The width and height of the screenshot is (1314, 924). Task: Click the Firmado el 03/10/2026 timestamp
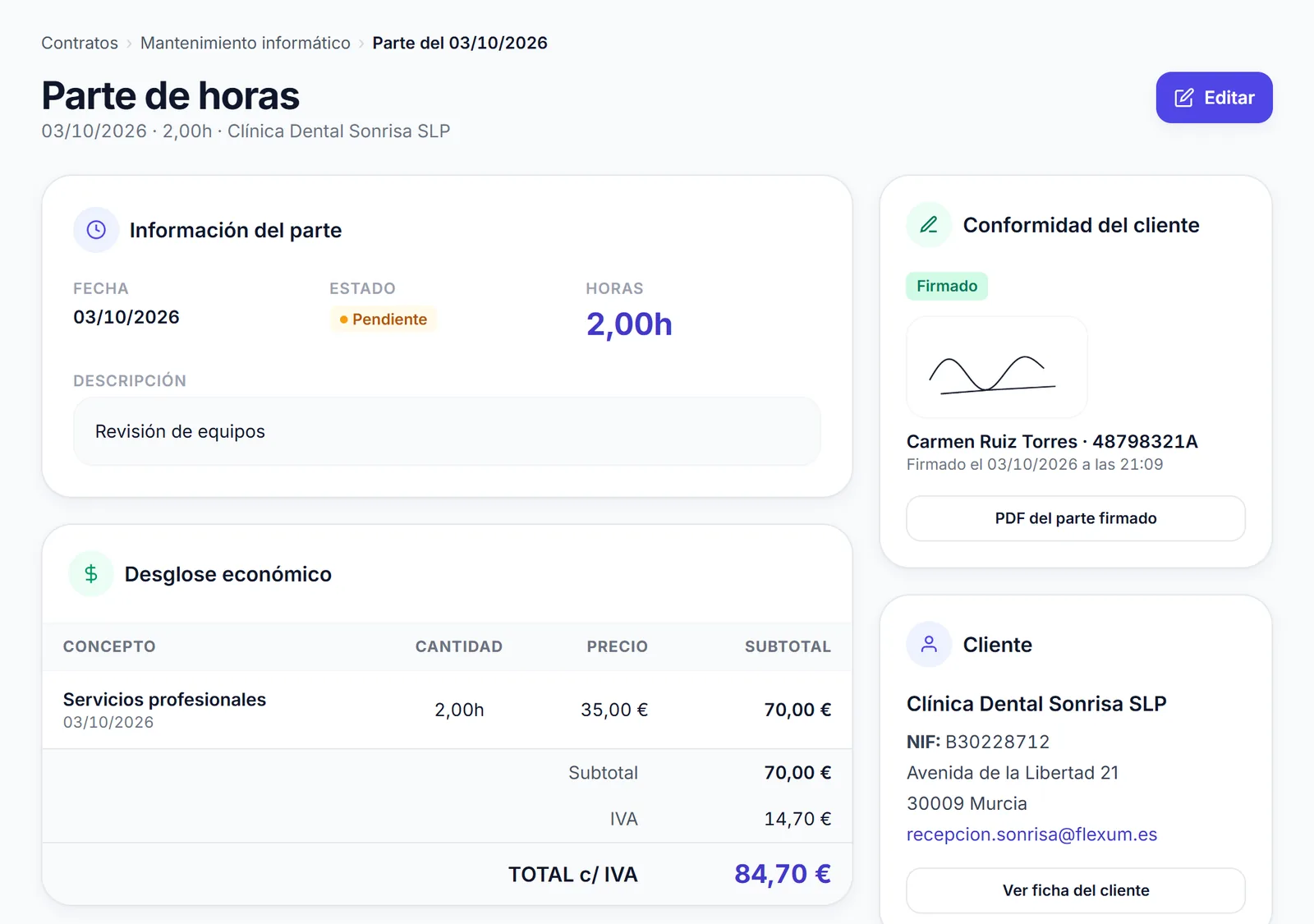tap(1035, 465)
